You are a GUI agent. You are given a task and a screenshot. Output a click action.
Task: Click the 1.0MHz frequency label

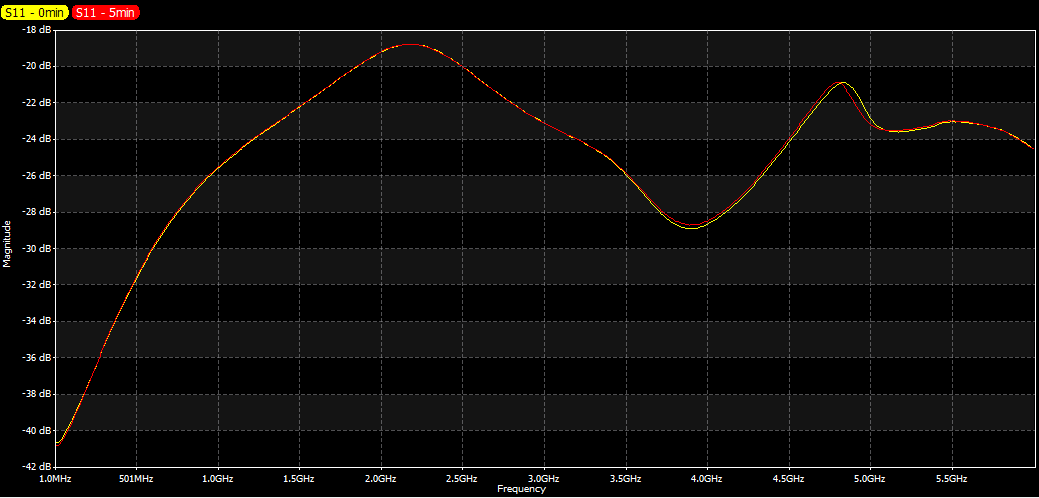coord(54,478)
